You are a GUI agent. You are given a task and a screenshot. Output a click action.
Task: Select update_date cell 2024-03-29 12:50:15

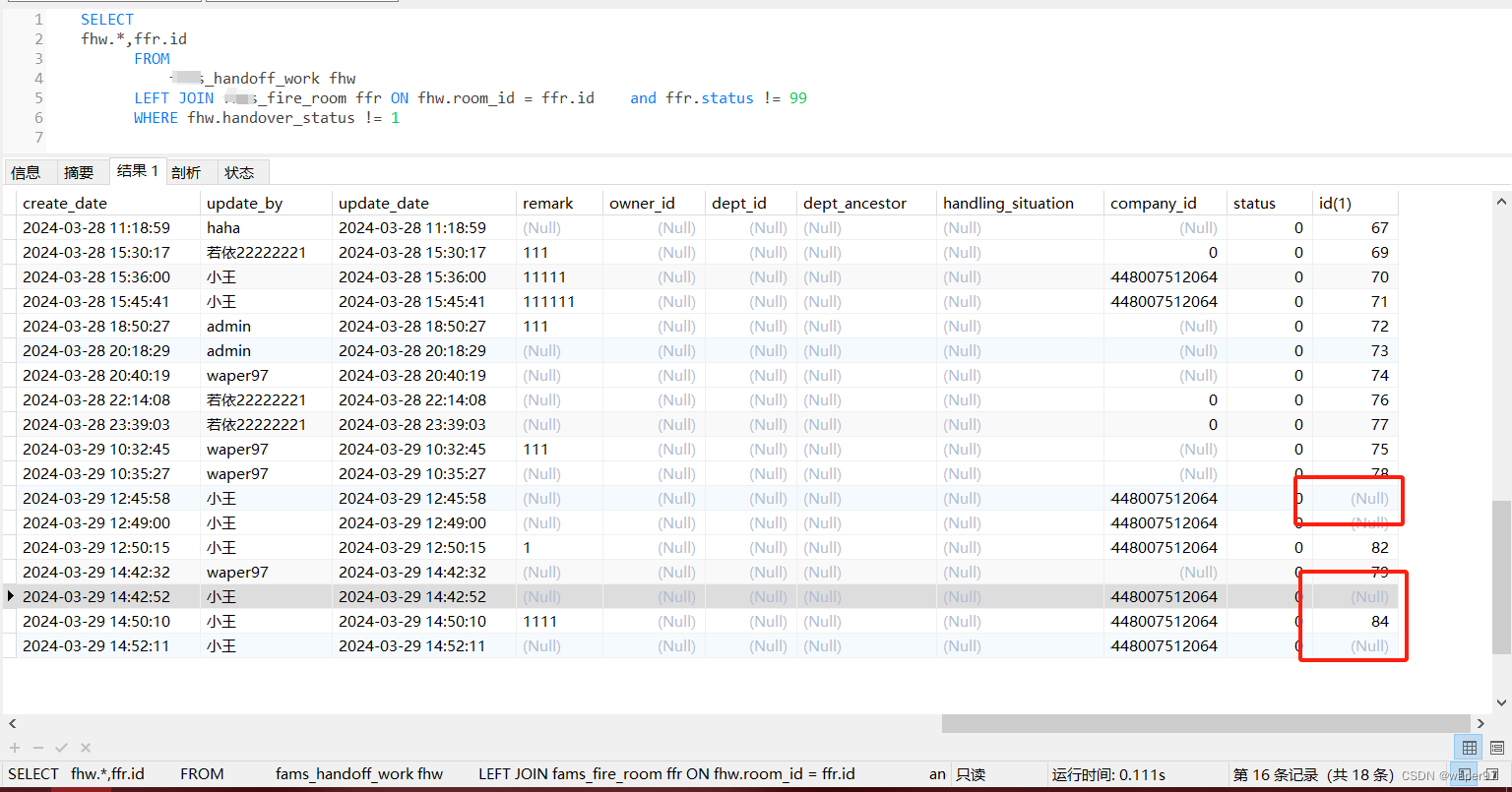pyautogui.click(x=424, y=547)
